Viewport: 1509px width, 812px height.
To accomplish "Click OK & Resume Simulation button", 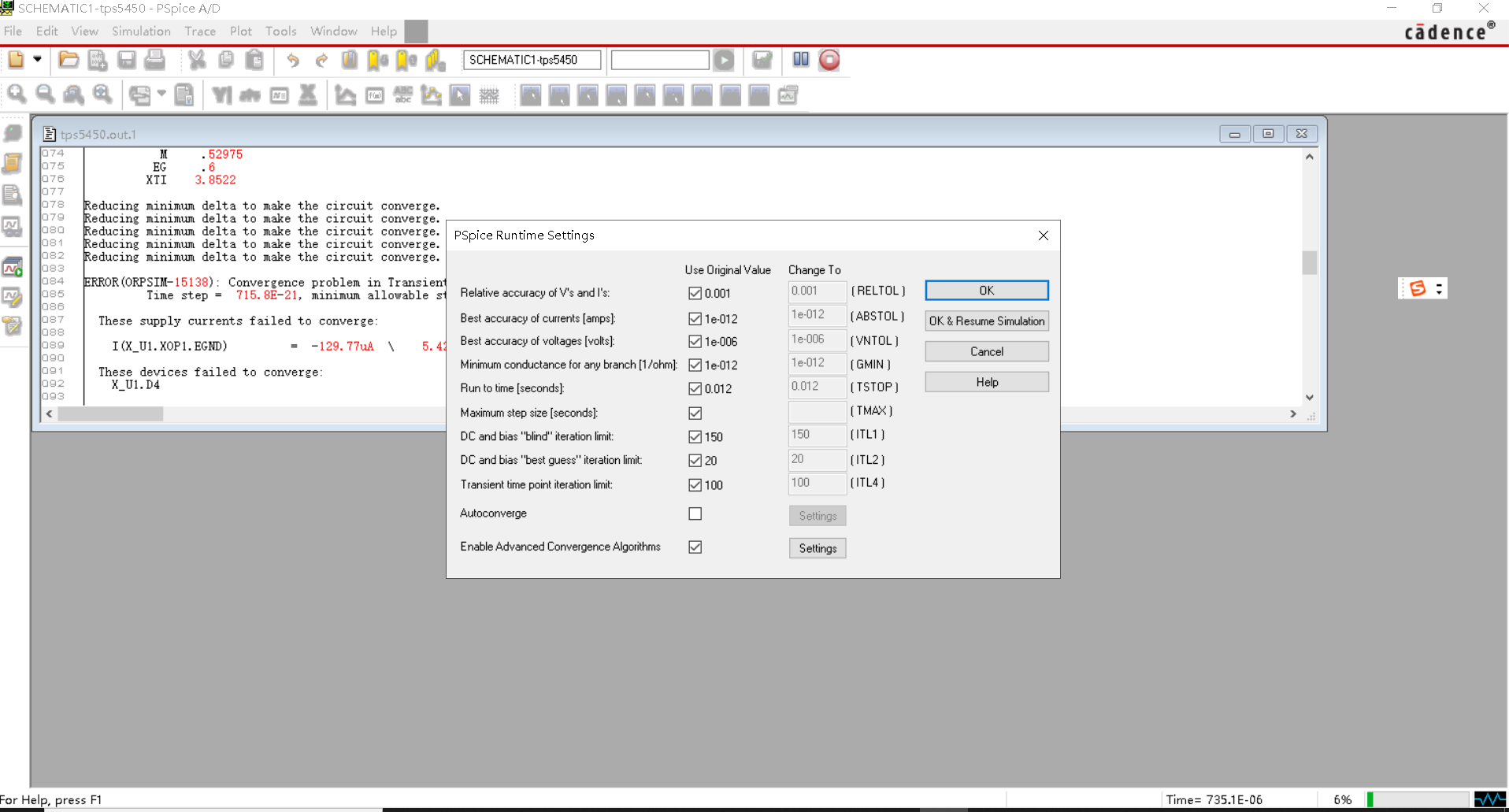I will click(987, 321).
